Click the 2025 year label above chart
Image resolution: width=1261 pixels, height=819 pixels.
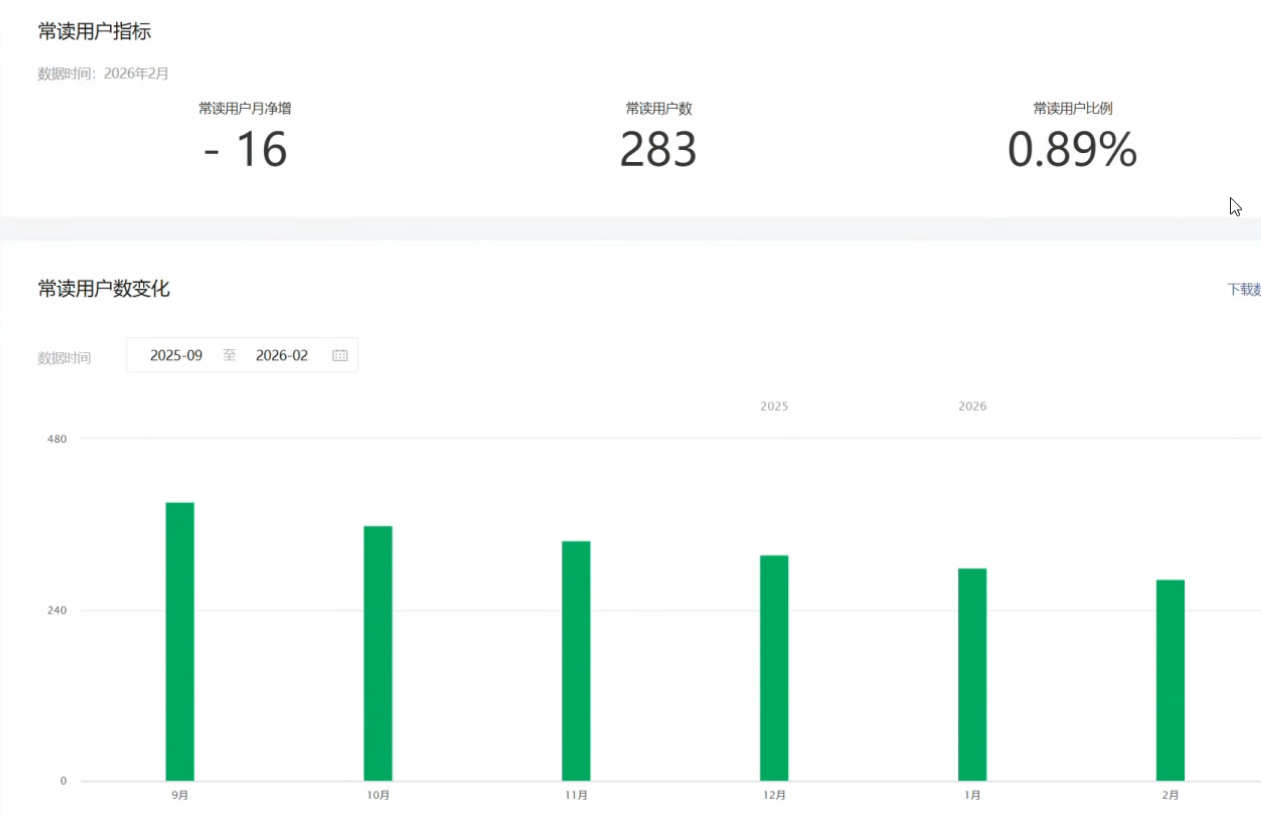tap(774, 406)
